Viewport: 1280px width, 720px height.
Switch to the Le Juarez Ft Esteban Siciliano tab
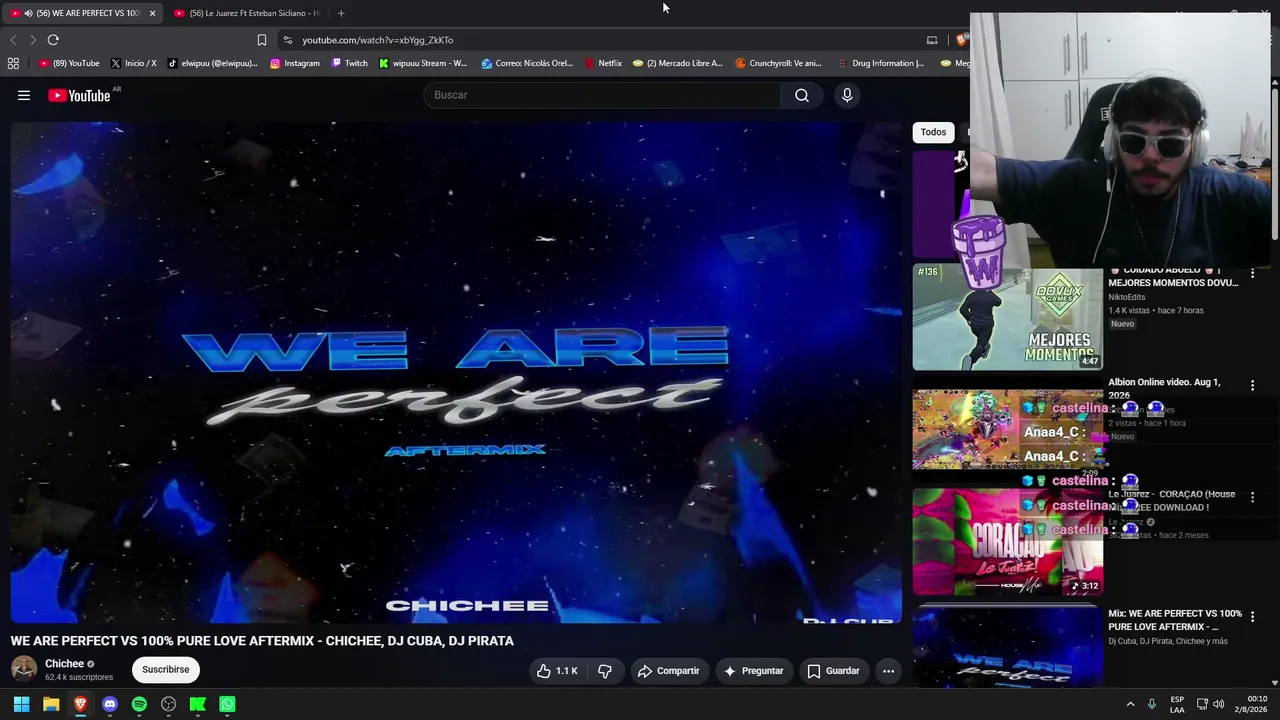[x=248, y=13]
